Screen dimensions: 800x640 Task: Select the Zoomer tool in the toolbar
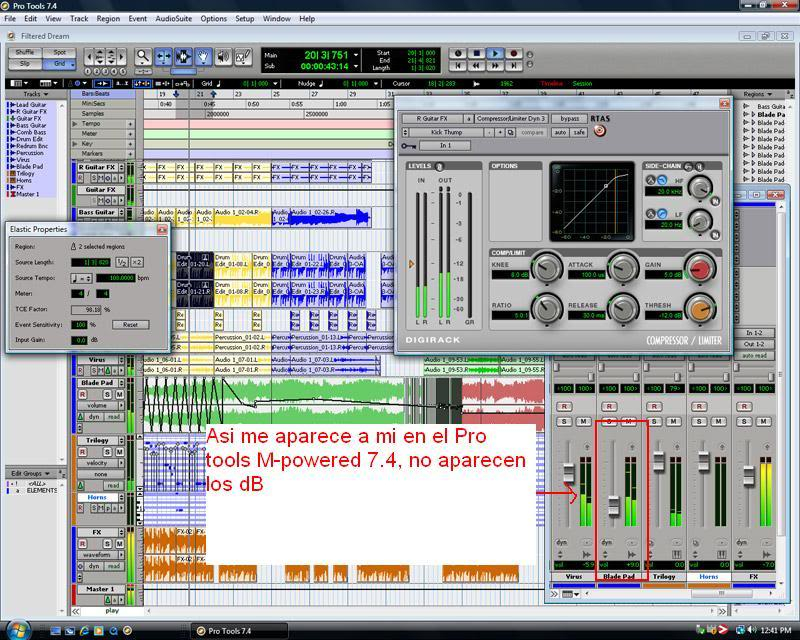pos(143,56)
